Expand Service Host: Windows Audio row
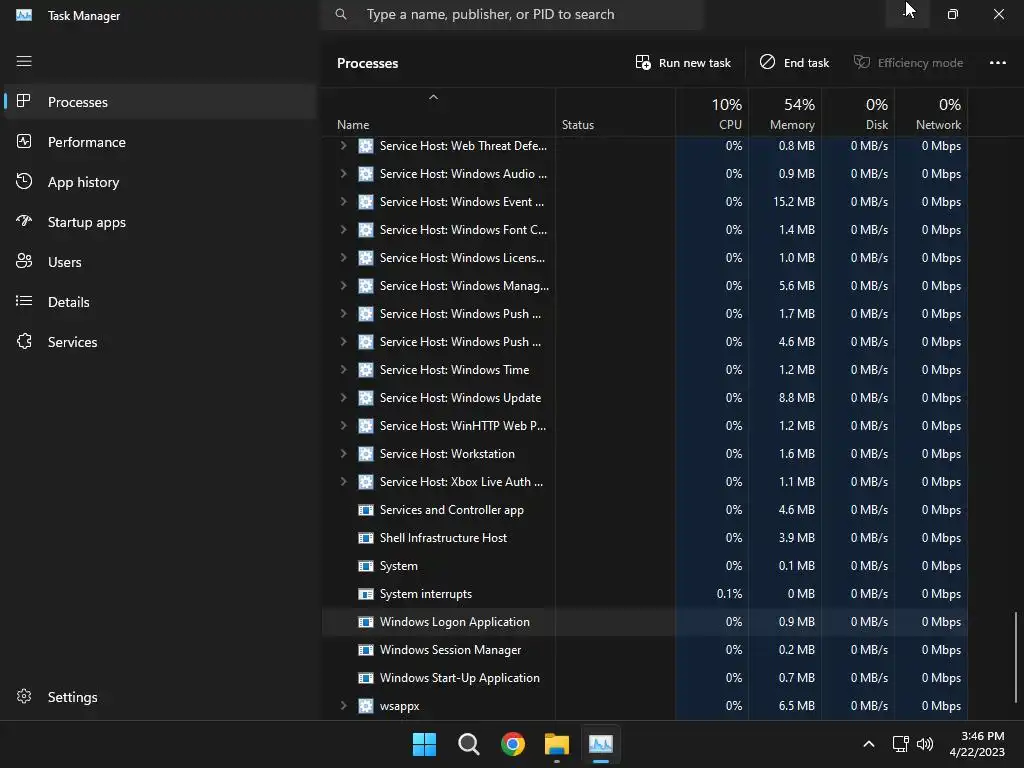 [343, 174]
